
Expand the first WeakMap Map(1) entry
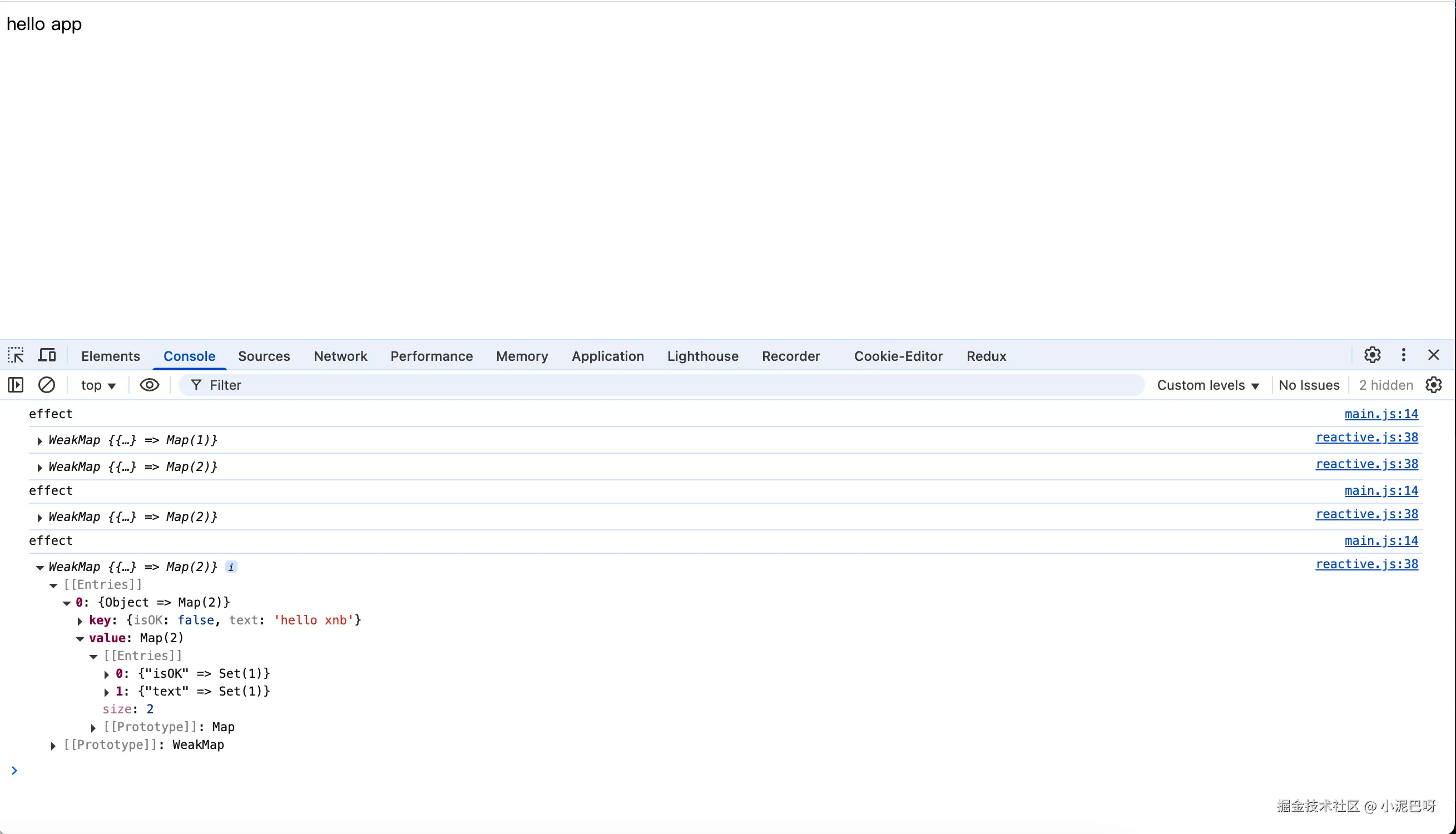[x=39, y=440]
